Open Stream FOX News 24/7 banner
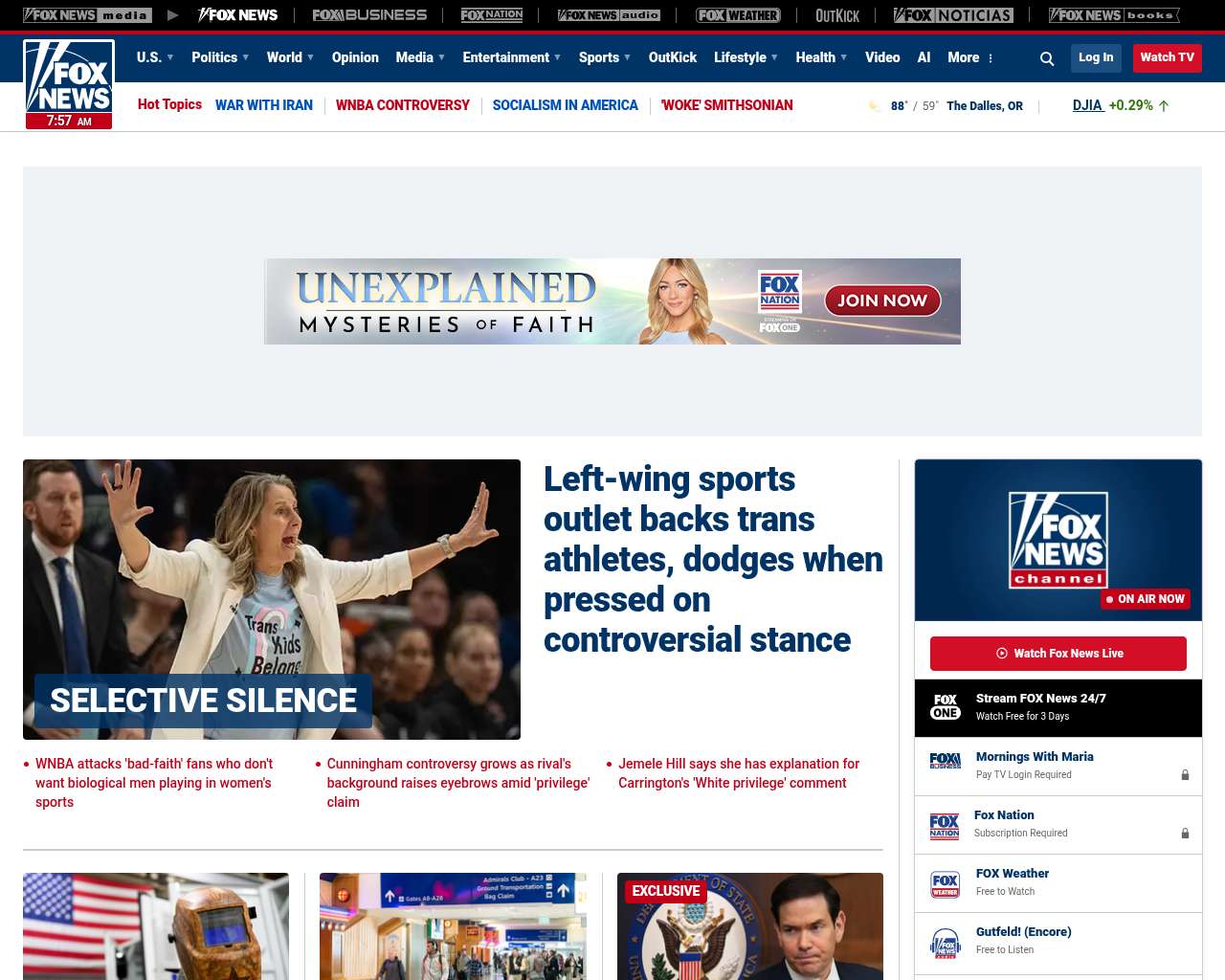Viewport: 1225px width, 980px height. coord(1058,708)
